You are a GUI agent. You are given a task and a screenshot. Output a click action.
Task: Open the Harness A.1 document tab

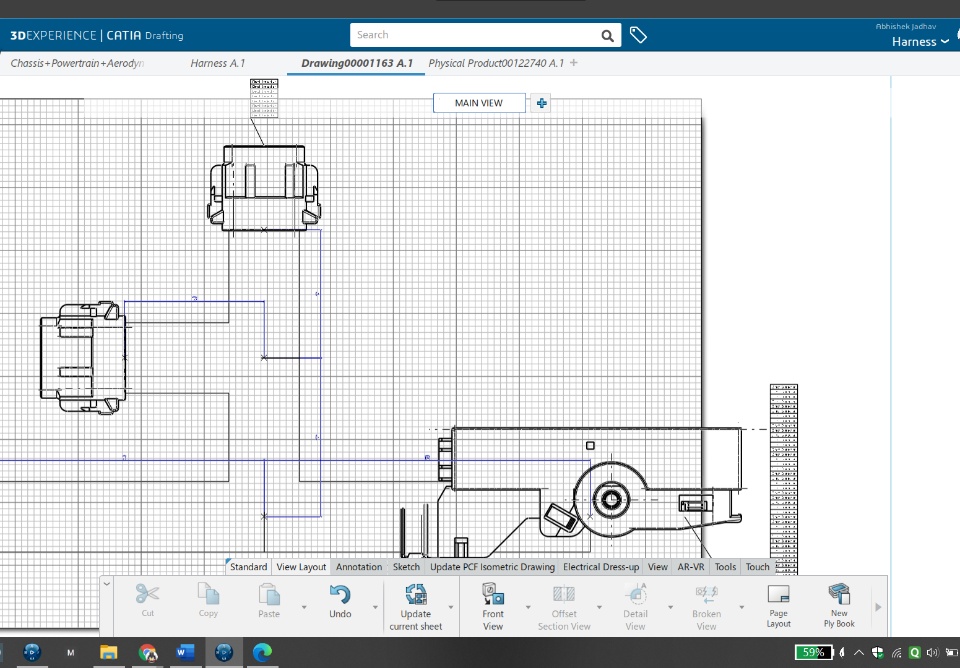[x=217, y=63]
